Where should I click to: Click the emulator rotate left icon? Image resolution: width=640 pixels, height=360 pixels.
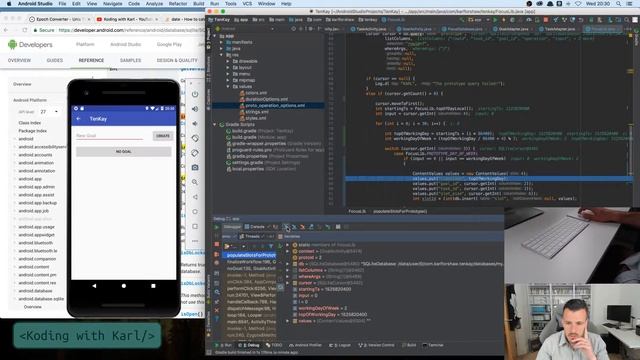click(x=195, y=138)
